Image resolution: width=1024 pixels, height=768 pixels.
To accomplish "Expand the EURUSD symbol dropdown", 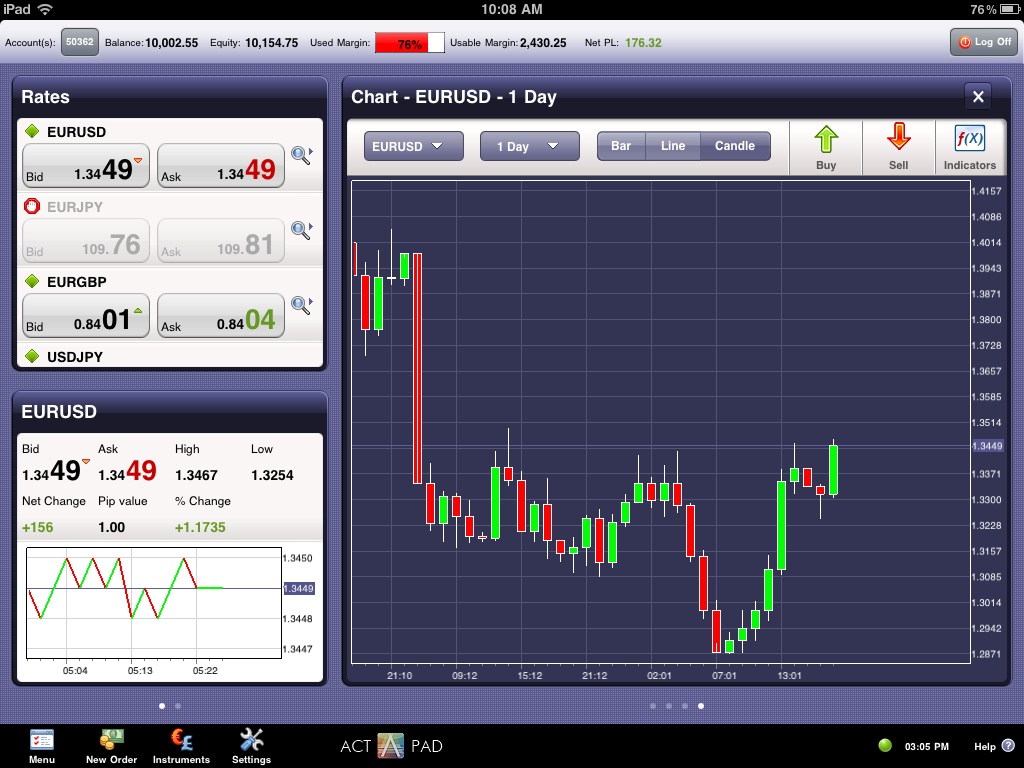I will click(x=413, y=146).
